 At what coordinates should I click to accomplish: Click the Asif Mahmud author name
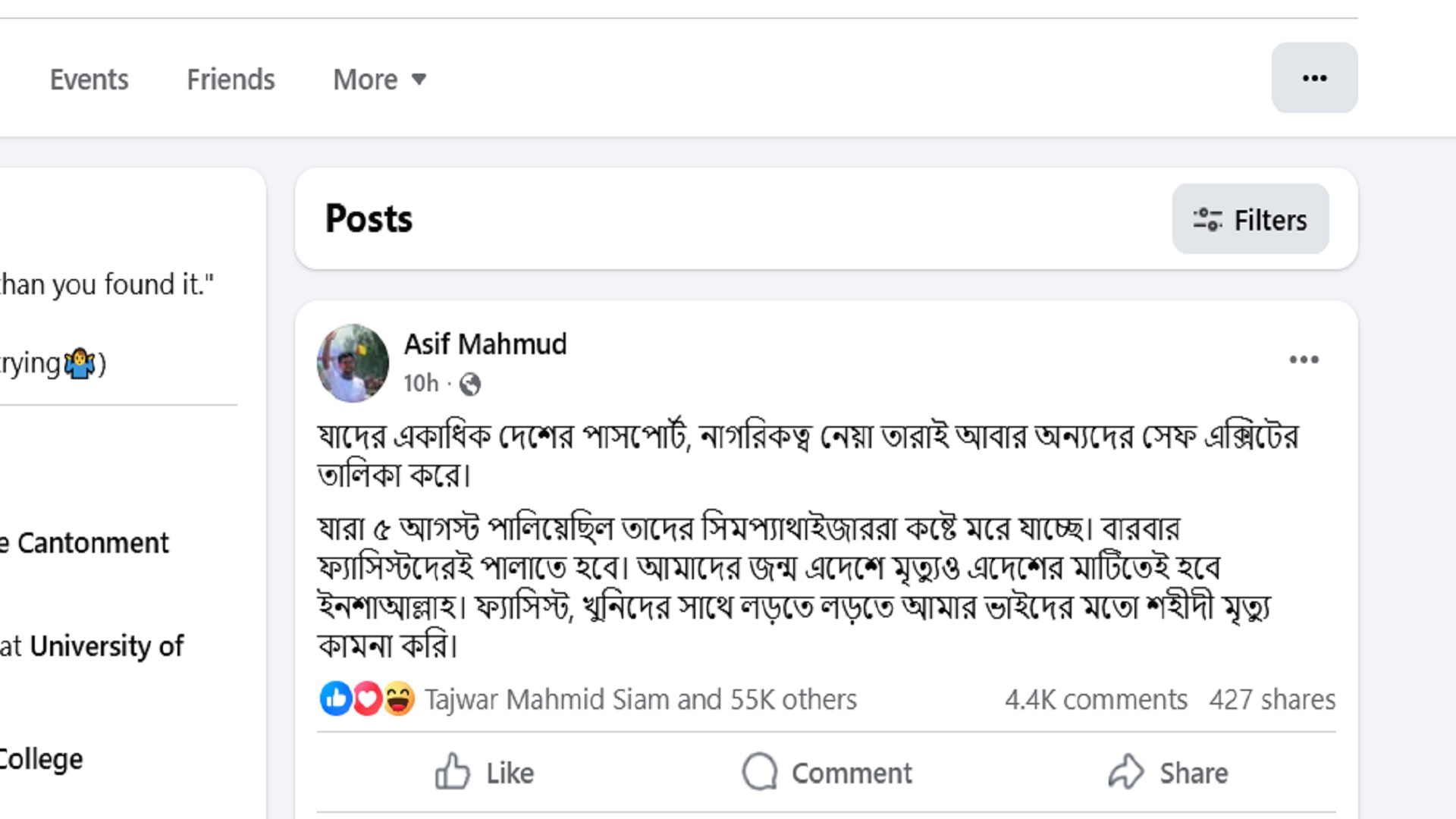point(485,344)
